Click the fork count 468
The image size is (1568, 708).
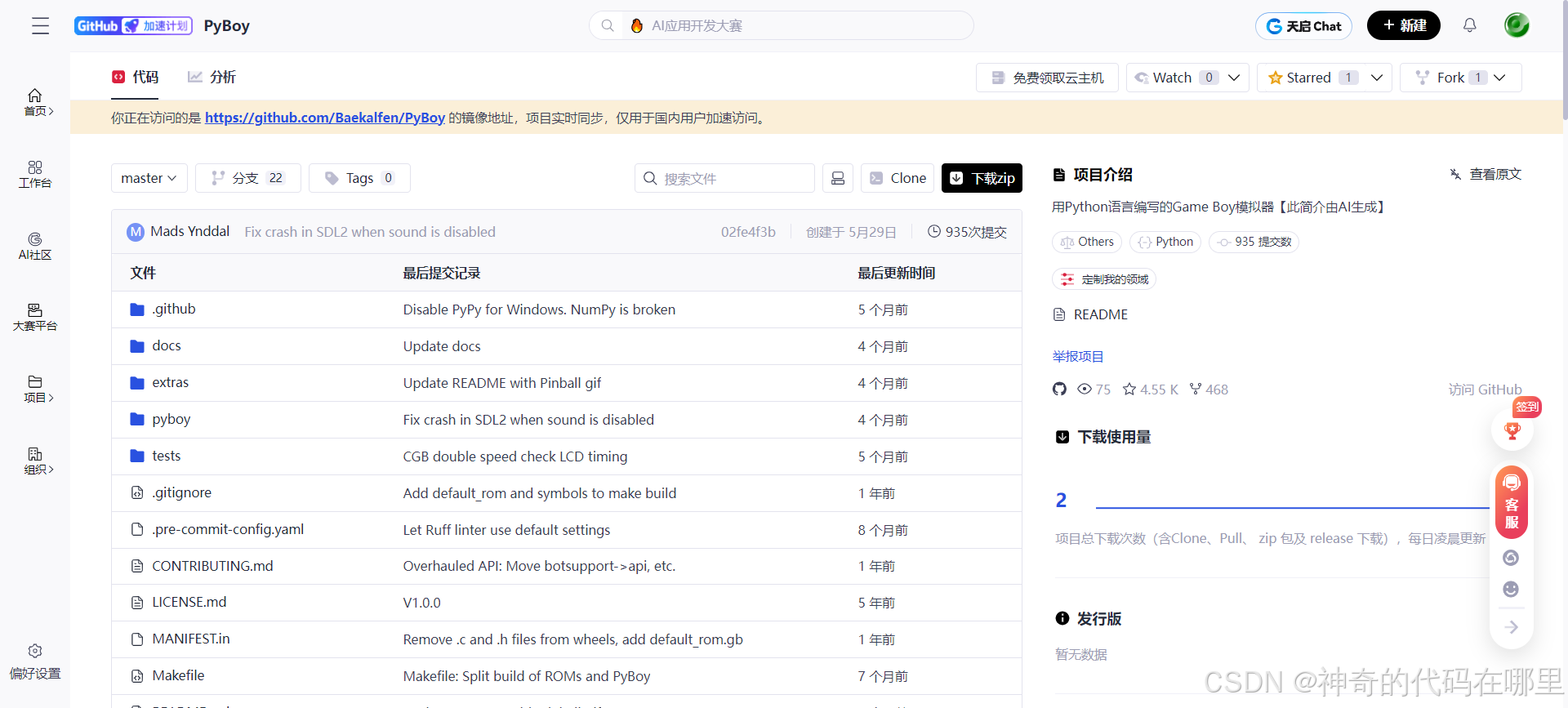tap(1209, 390)
